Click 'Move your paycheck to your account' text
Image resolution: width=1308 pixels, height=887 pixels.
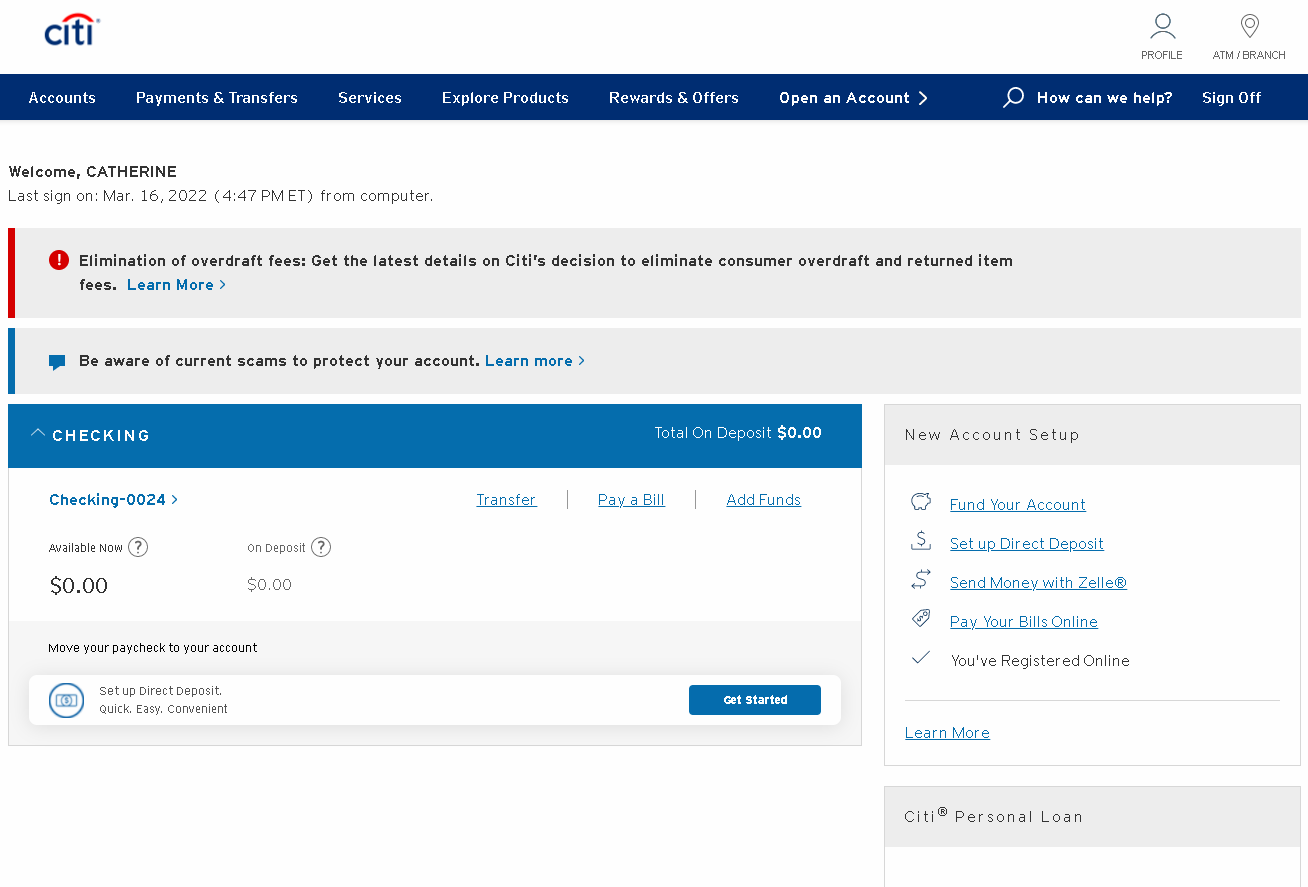click(x=153, y=648)
